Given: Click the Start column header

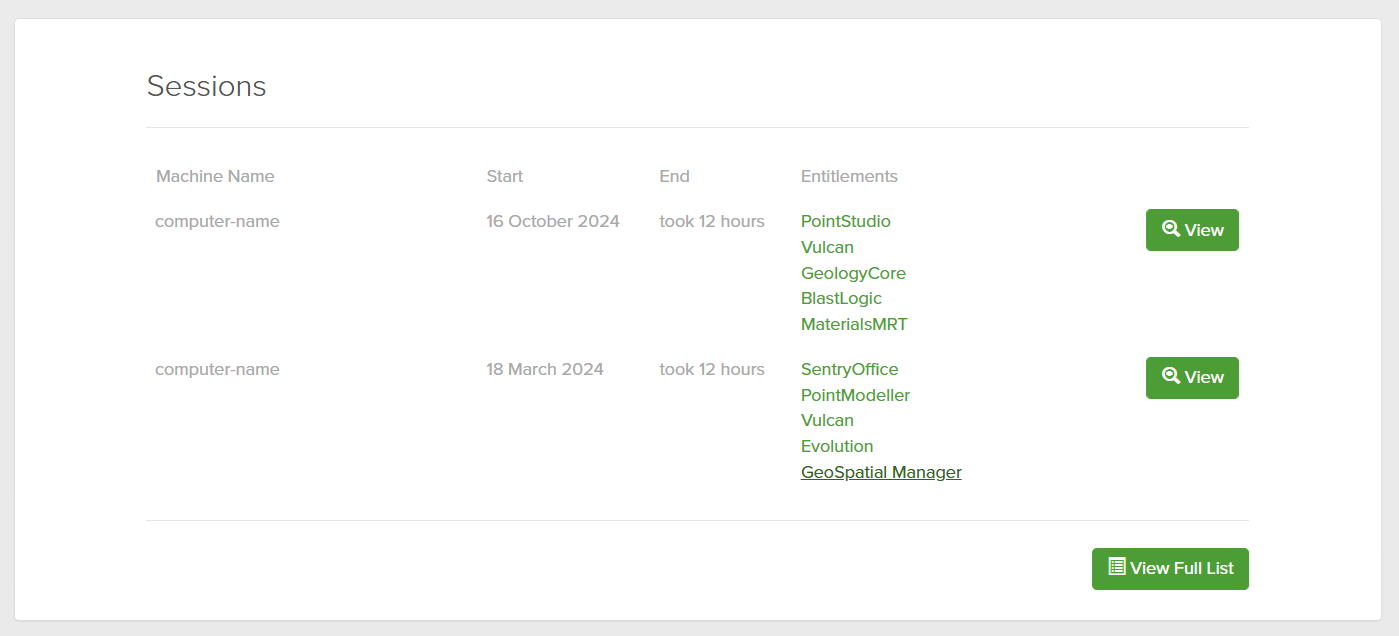Looking at the screenshot, I should [504, 176].
